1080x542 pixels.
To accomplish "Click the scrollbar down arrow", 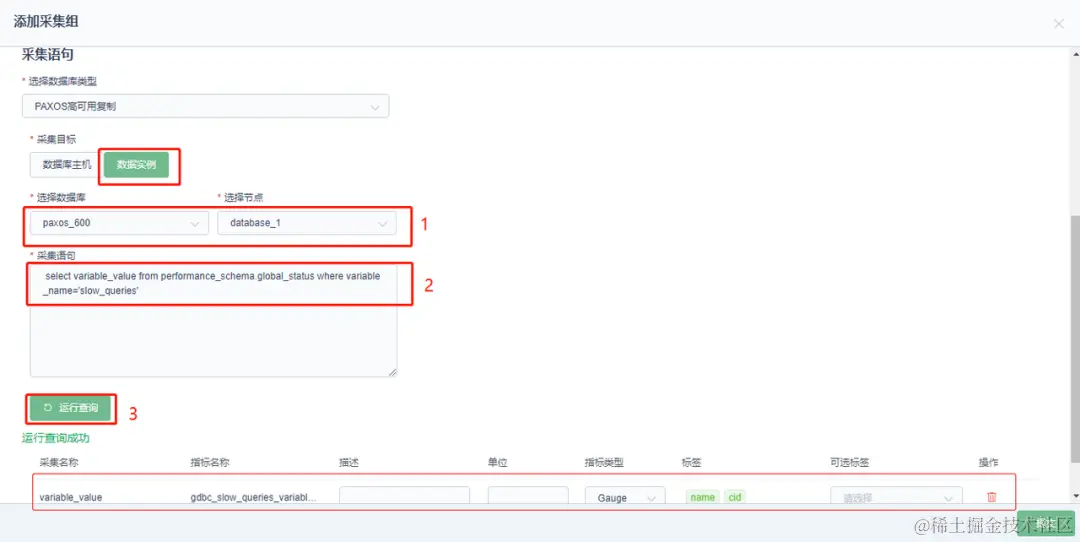I will click(x=1074, y=497).
